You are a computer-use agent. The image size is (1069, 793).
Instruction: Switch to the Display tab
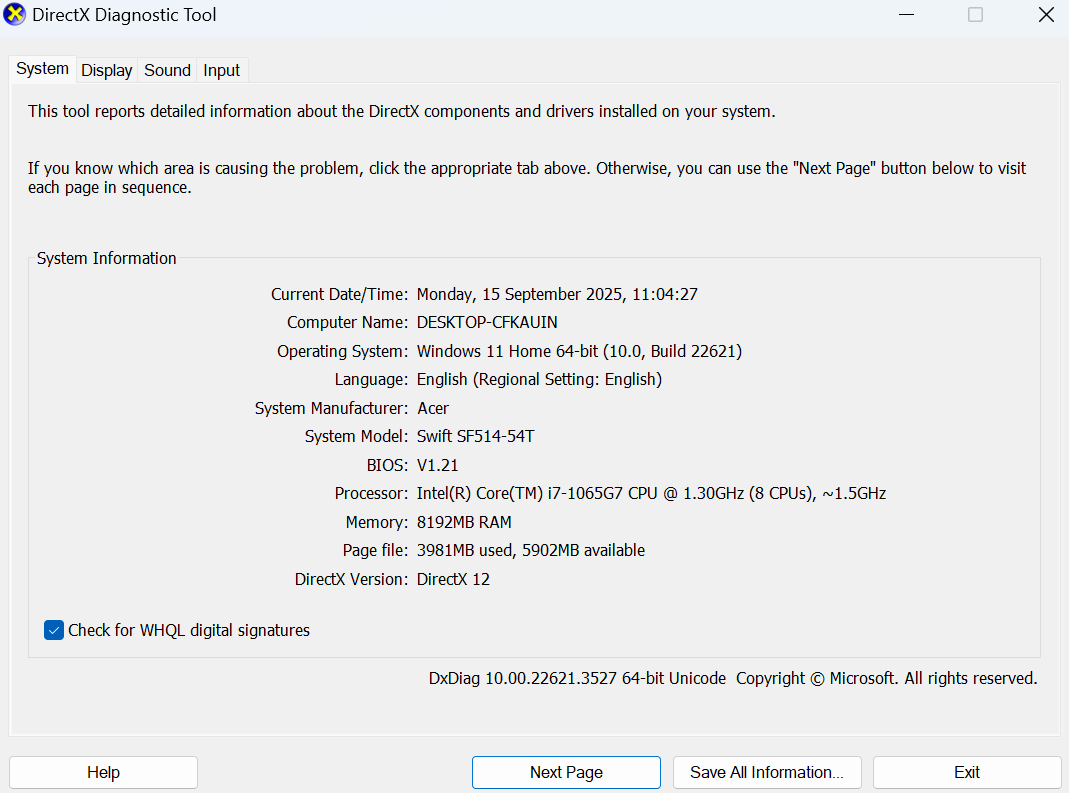click(107, 70)
